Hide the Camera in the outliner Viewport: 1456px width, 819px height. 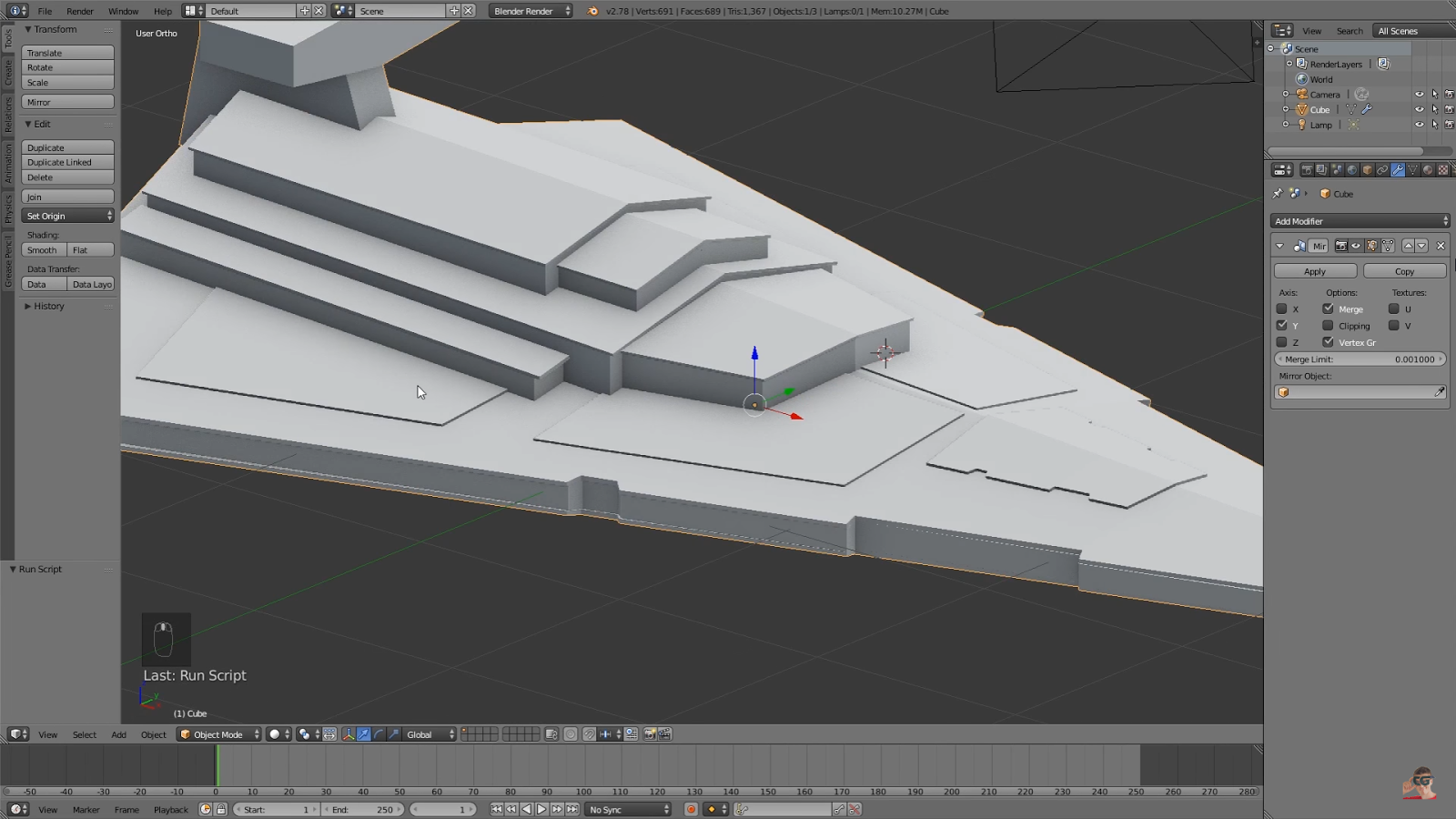tap(1419, 94)
